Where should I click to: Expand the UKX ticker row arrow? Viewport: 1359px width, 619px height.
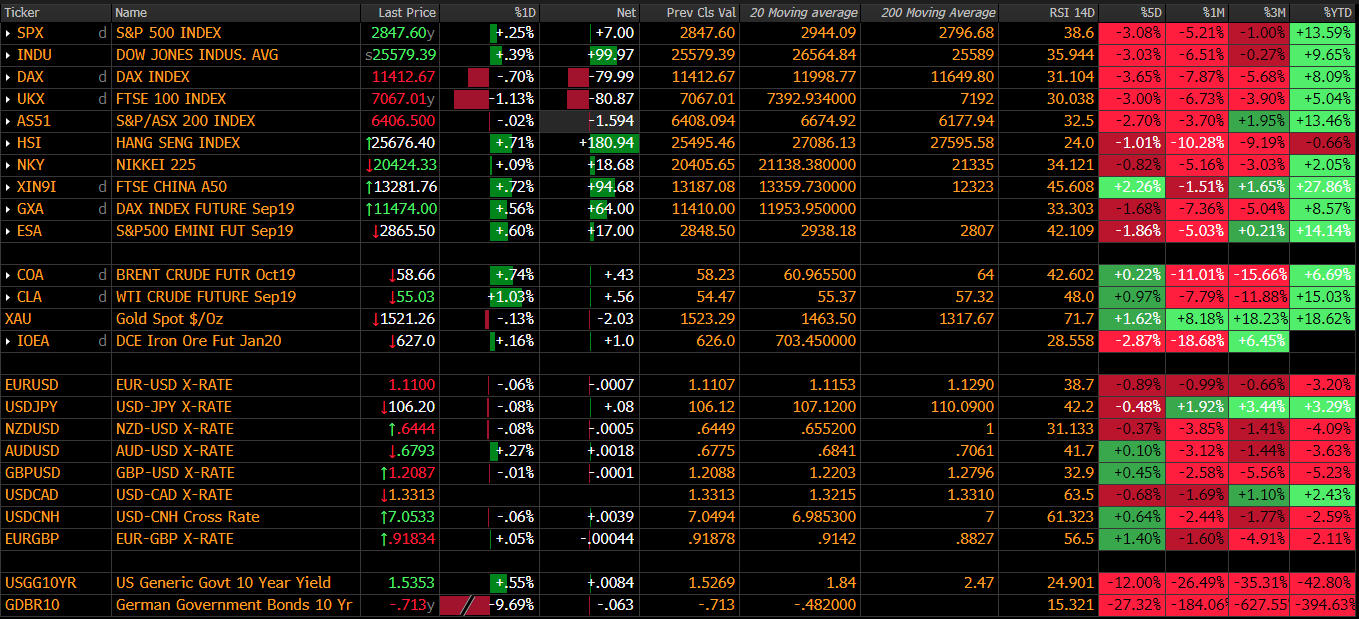[8, 99]
